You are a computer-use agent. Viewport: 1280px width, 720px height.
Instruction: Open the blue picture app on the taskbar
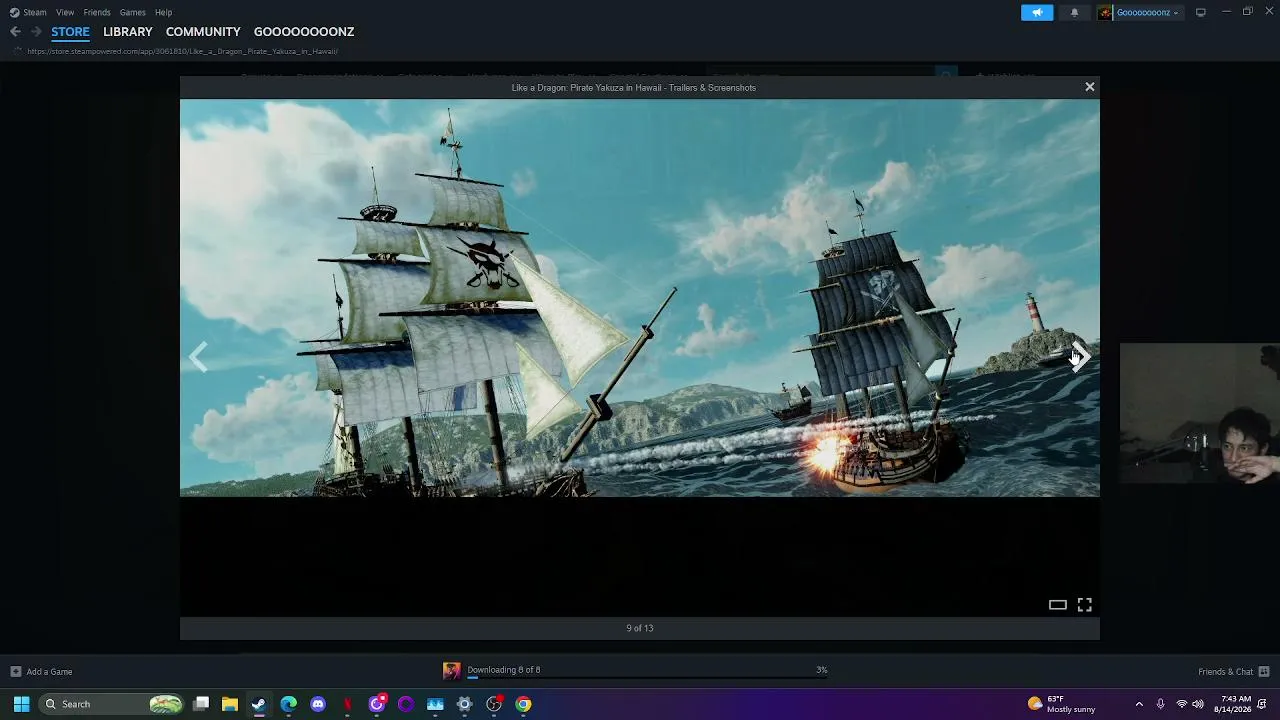coord(435,704)
